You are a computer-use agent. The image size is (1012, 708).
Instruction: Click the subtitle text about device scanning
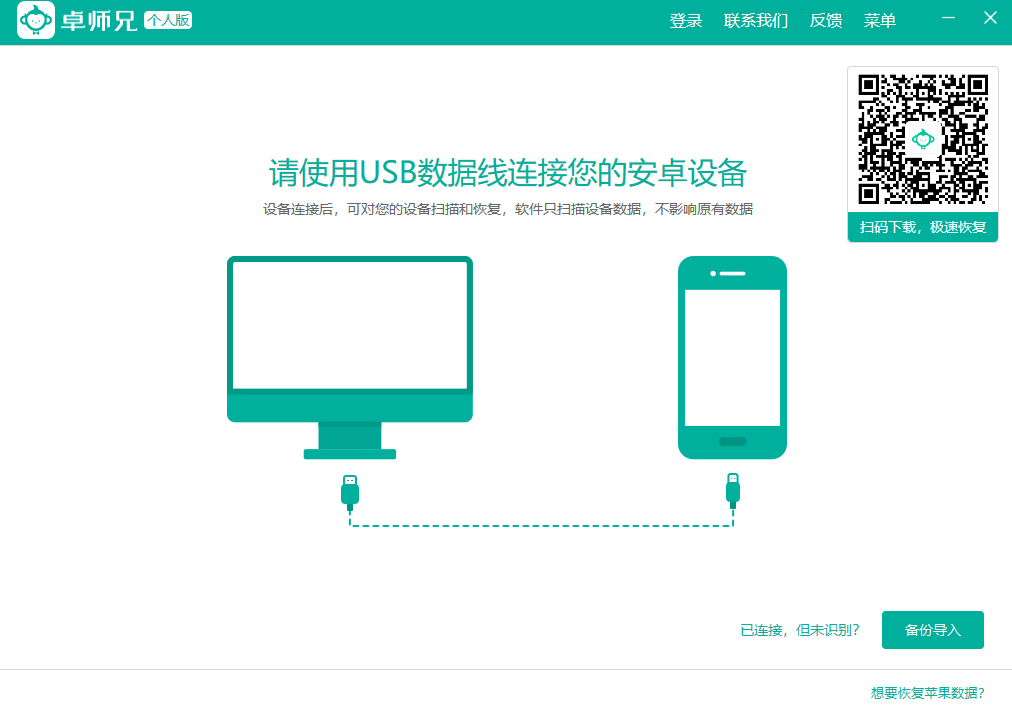click(505, 209)
